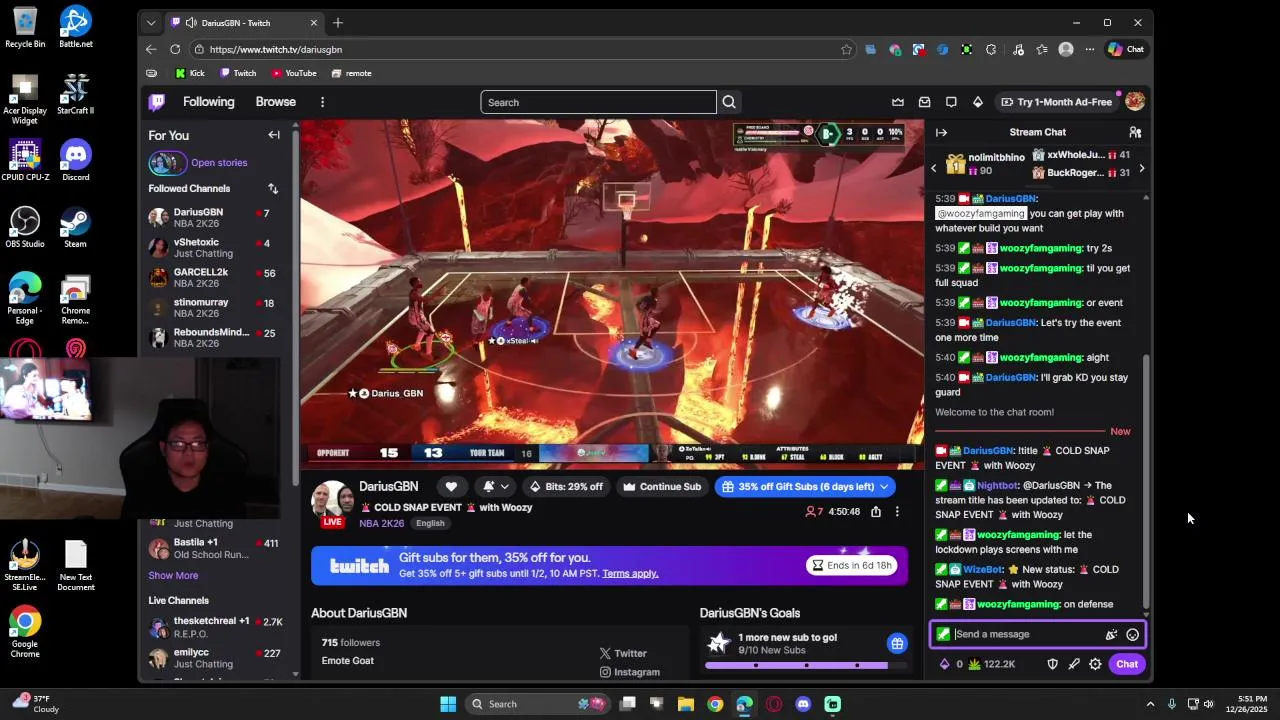1280x720 pixels.
Task: Open the Kick bookmark
Action: pyautogui.click(x=190, y=73)
